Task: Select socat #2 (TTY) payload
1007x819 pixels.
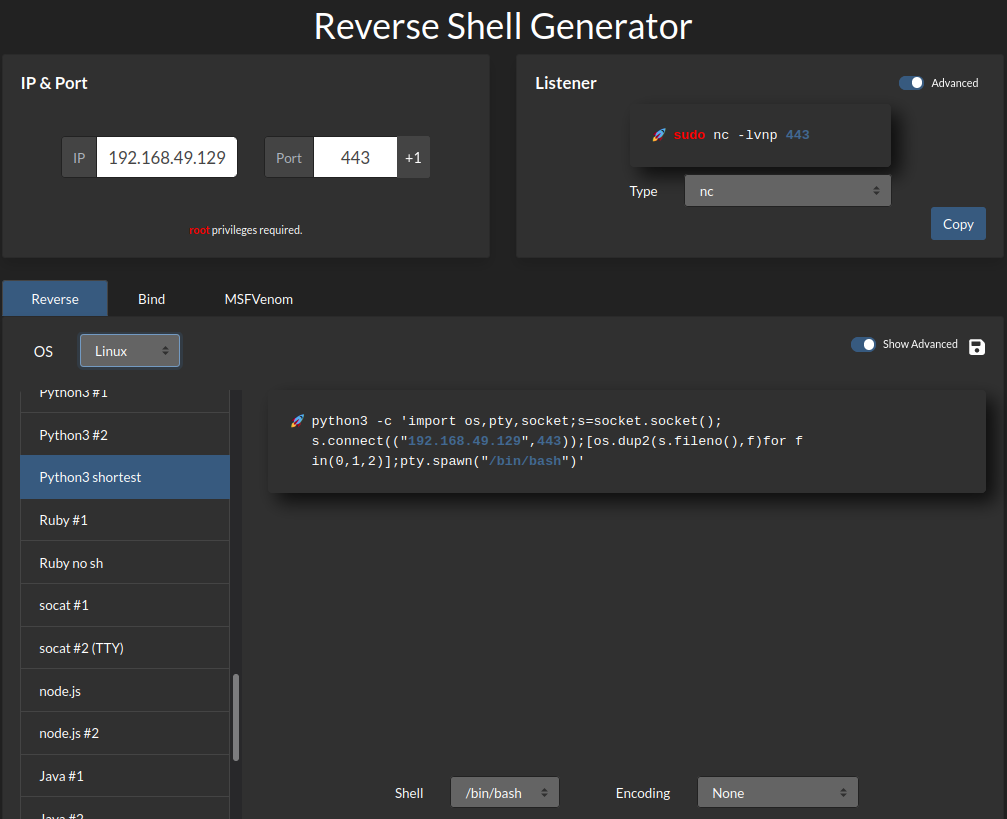Action: point(125,648)
